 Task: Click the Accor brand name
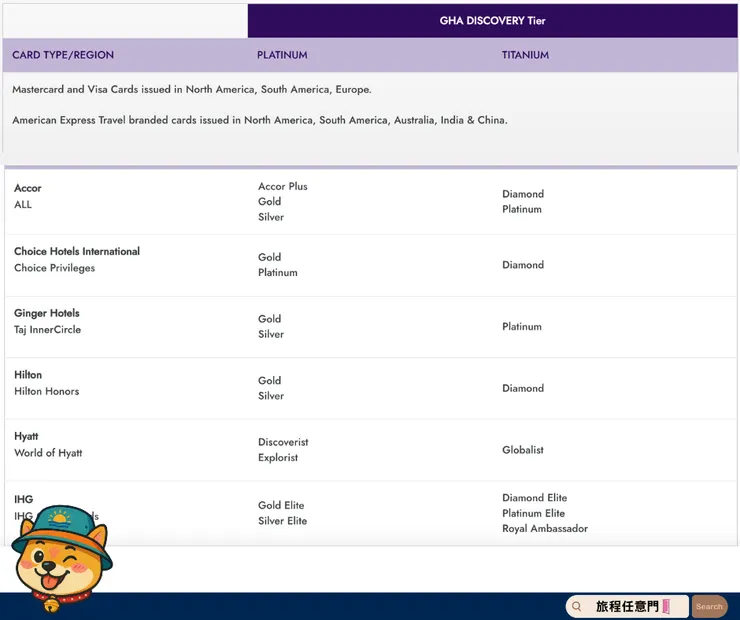point(28,188)
